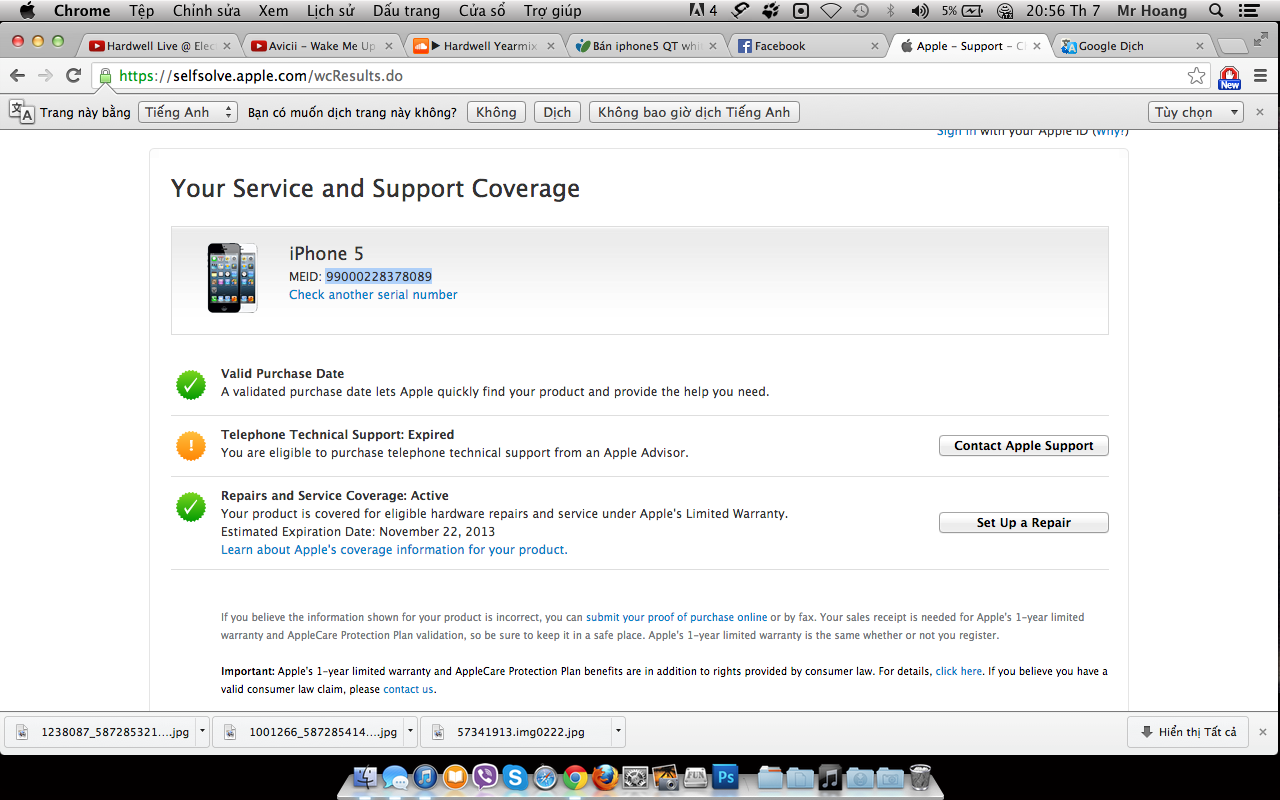The width and height of the screenshot is (1280, 800).
Task: Open the Time Machine menu bar icon
Action: 861,11
